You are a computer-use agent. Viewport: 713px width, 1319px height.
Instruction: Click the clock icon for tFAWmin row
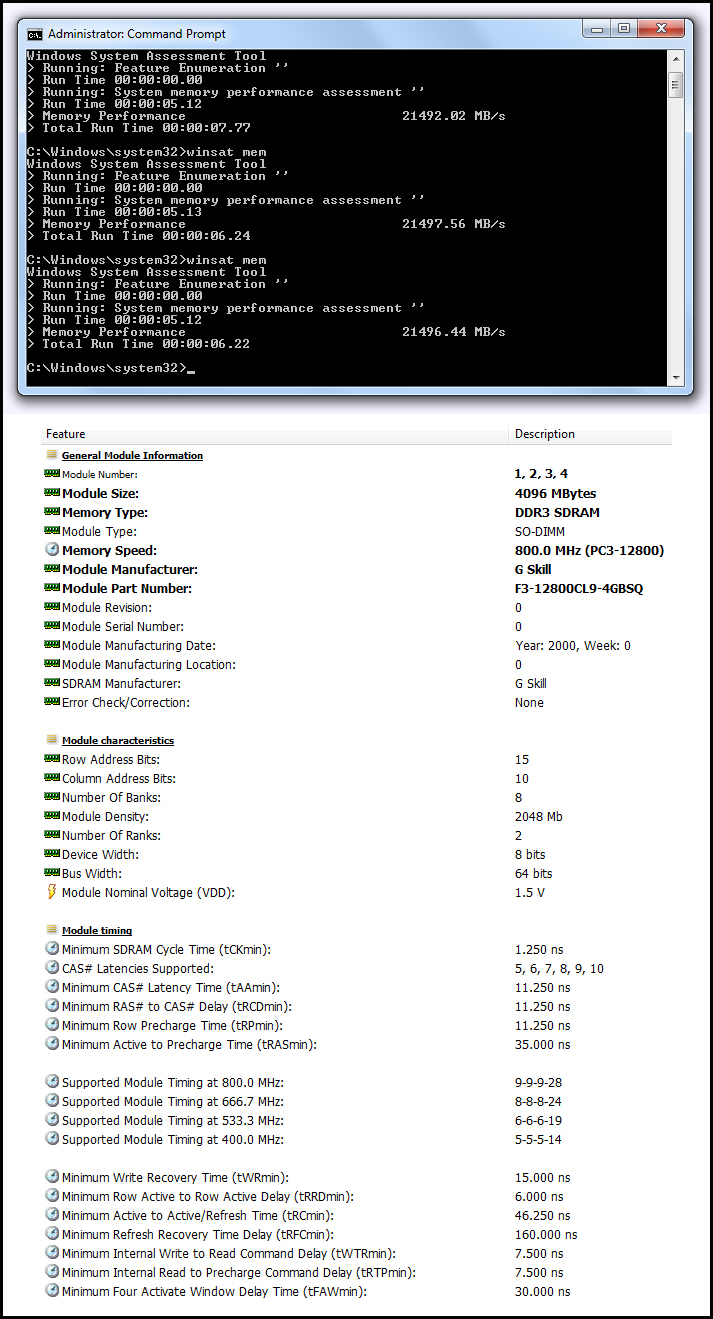(52, 1291)
